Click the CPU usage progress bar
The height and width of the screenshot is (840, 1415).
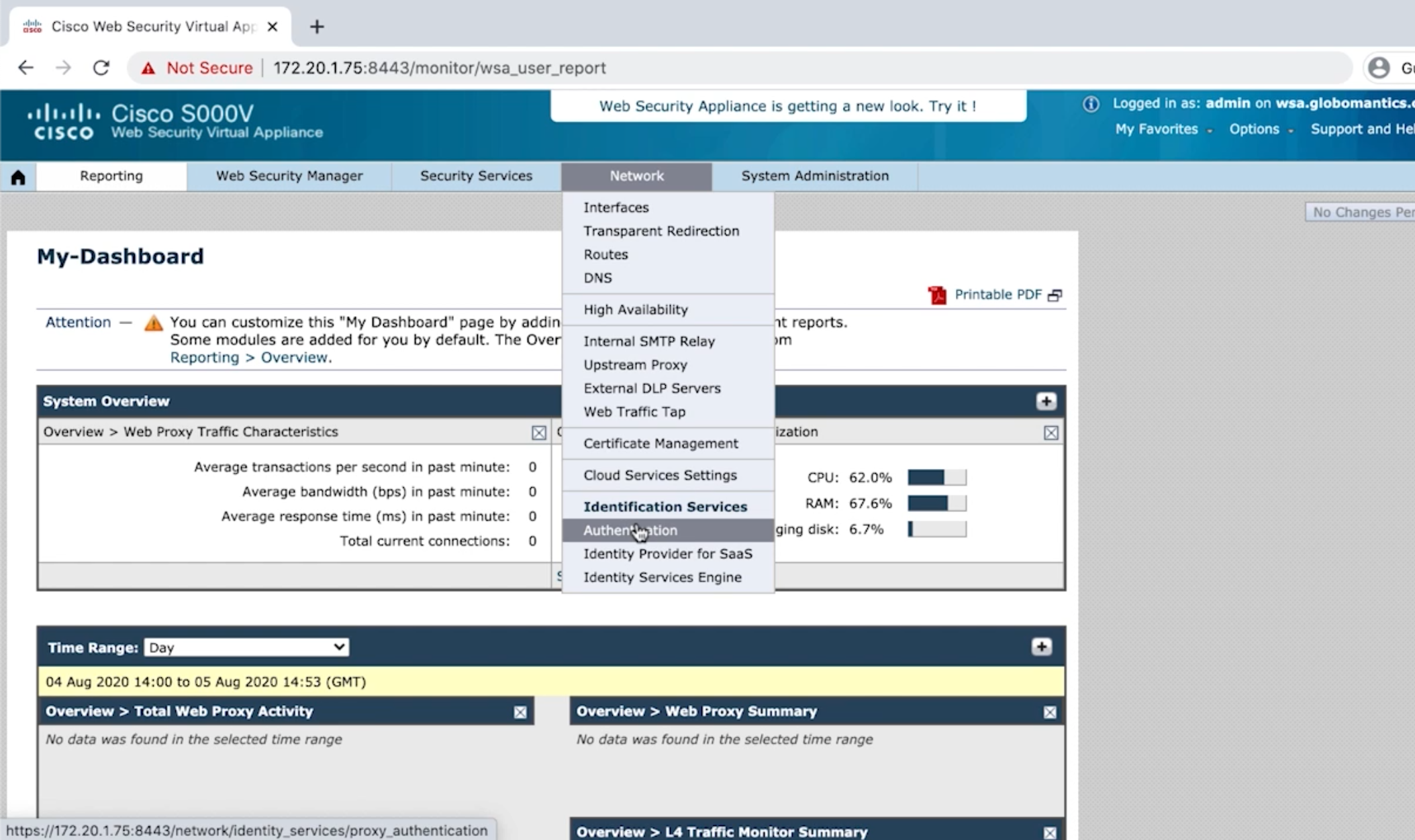[937, 477]
